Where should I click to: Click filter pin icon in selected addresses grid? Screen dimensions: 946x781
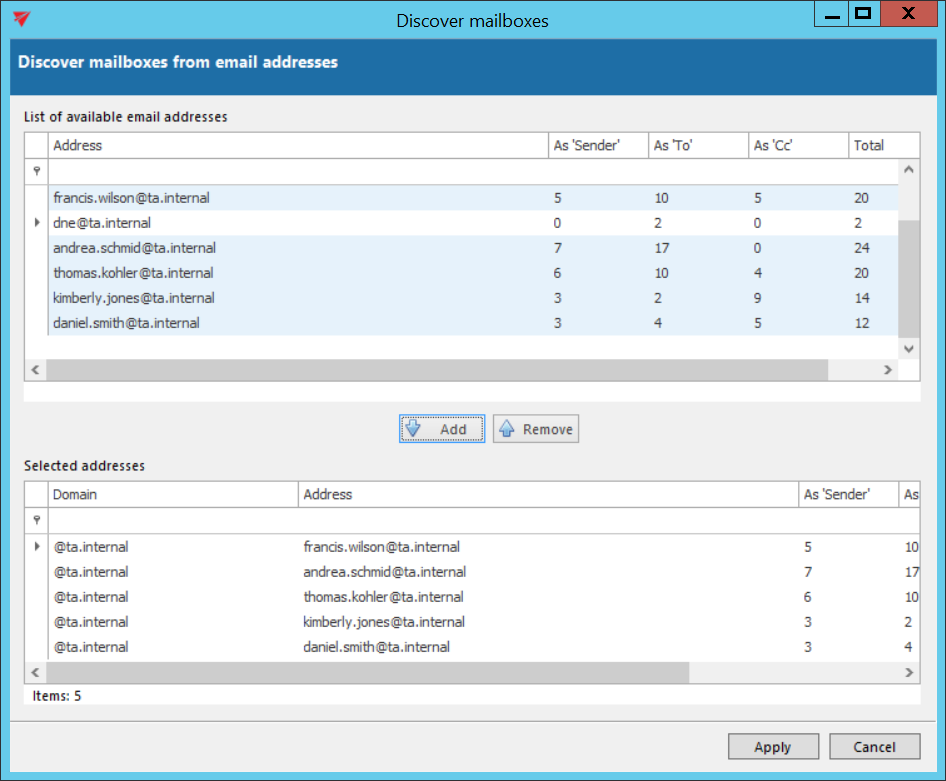37,520
